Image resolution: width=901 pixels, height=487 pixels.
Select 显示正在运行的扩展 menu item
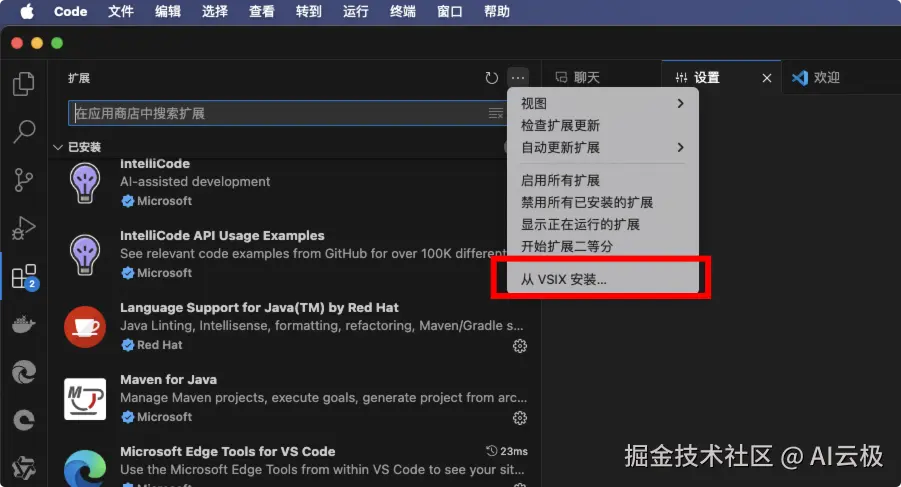click(602, 224)
